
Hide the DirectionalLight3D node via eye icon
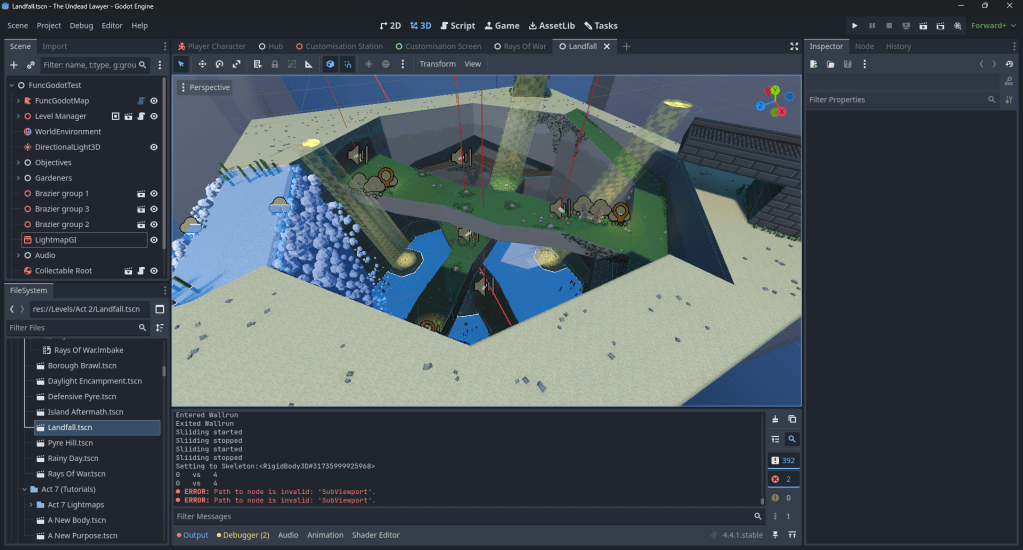tap(154, 147)
